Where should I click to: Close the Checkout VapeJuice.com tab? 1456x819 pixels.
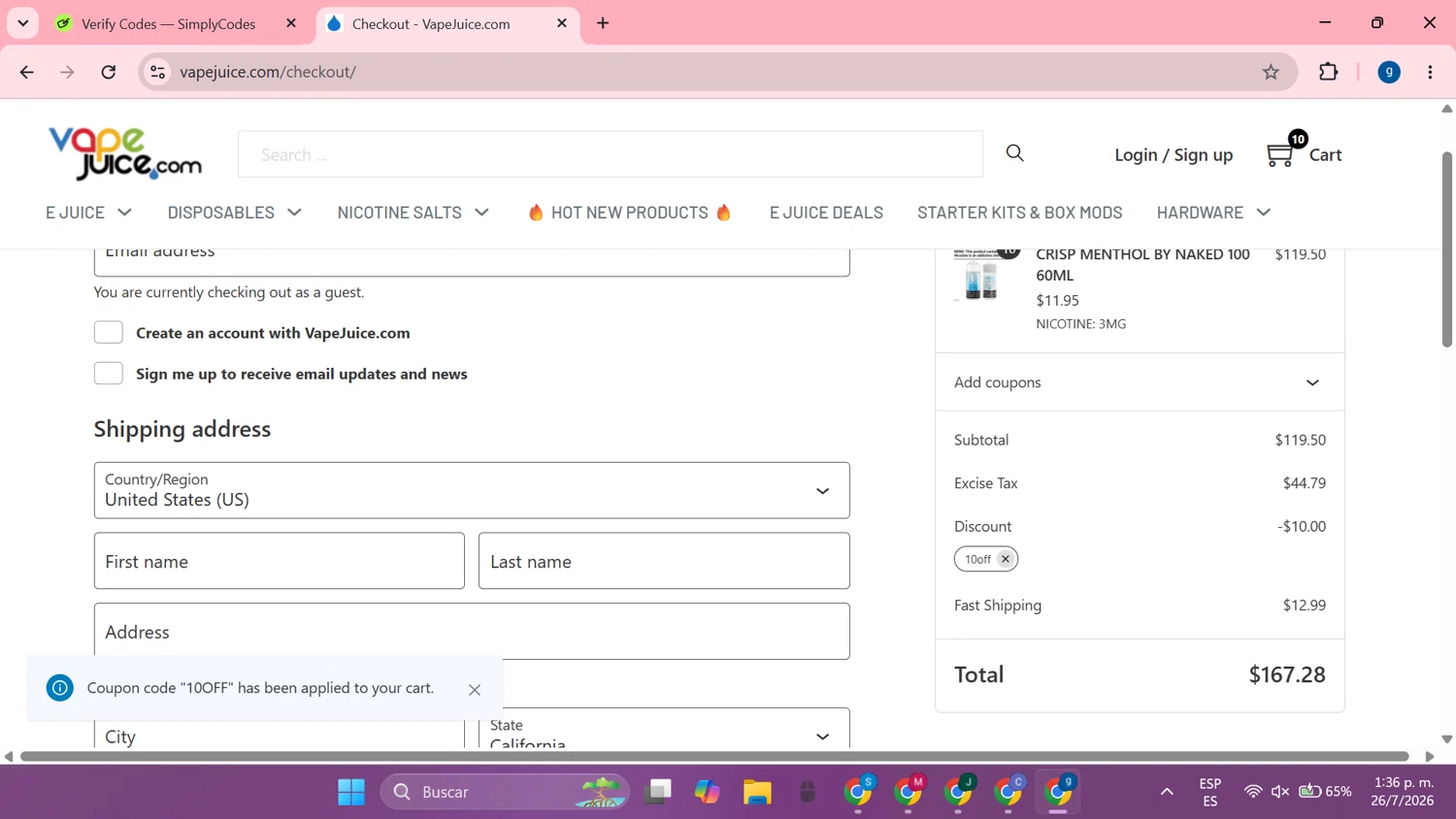tap(562, 23)
